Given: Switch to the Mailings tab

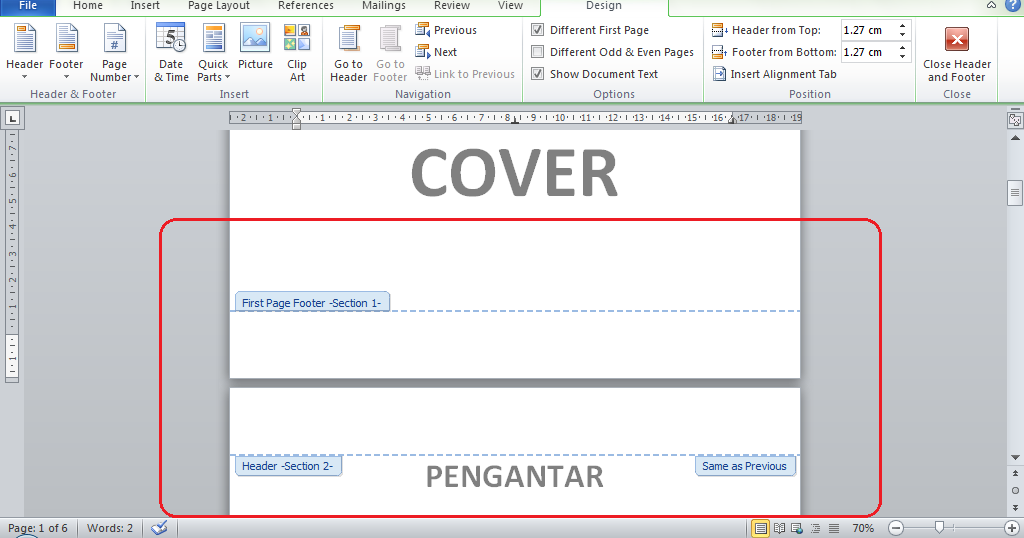Looking at the screenshot, I should [x=384, y=6].
